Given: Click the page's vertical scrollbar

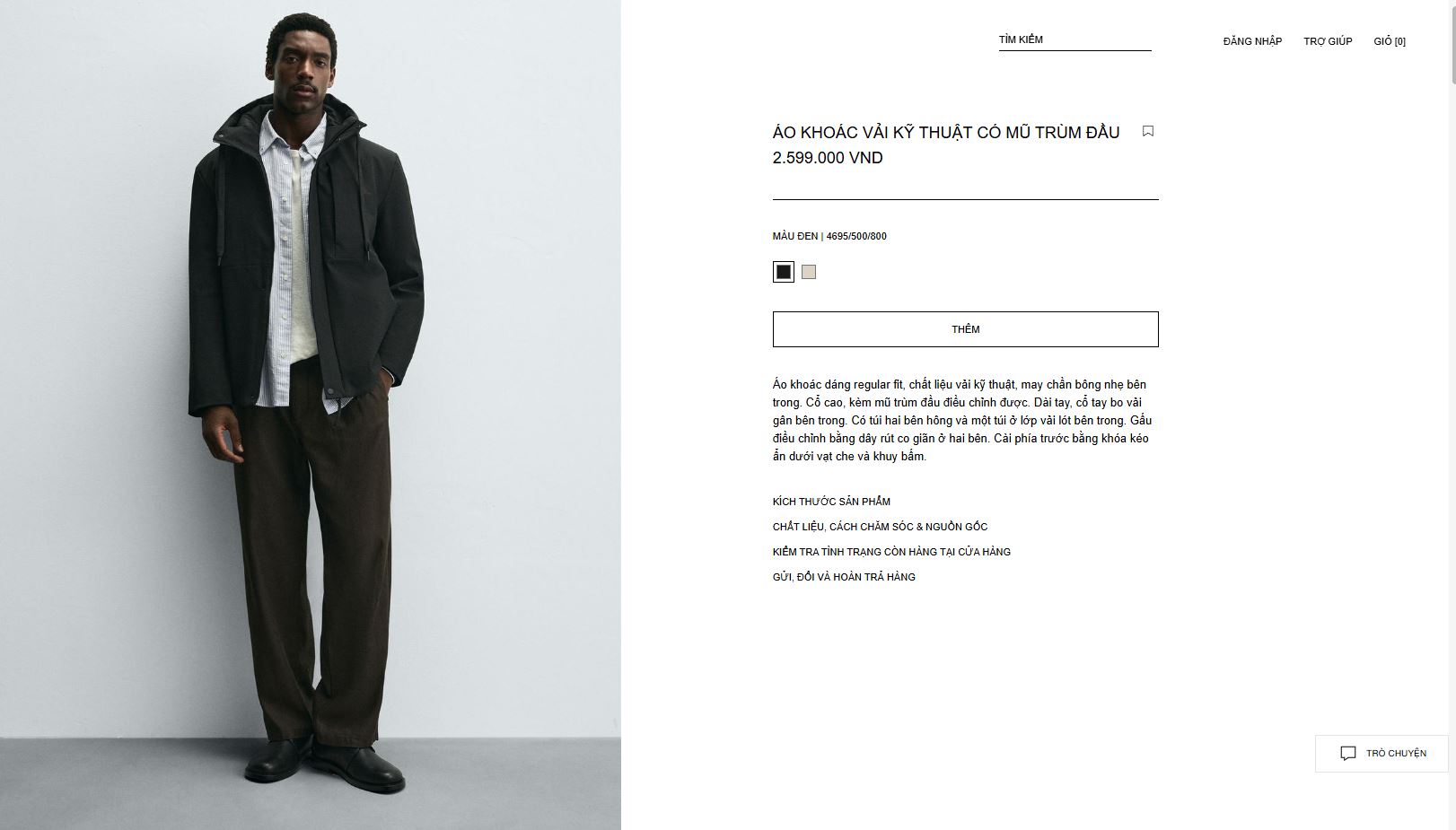Looking at the screenshot, I should 1452,415.
